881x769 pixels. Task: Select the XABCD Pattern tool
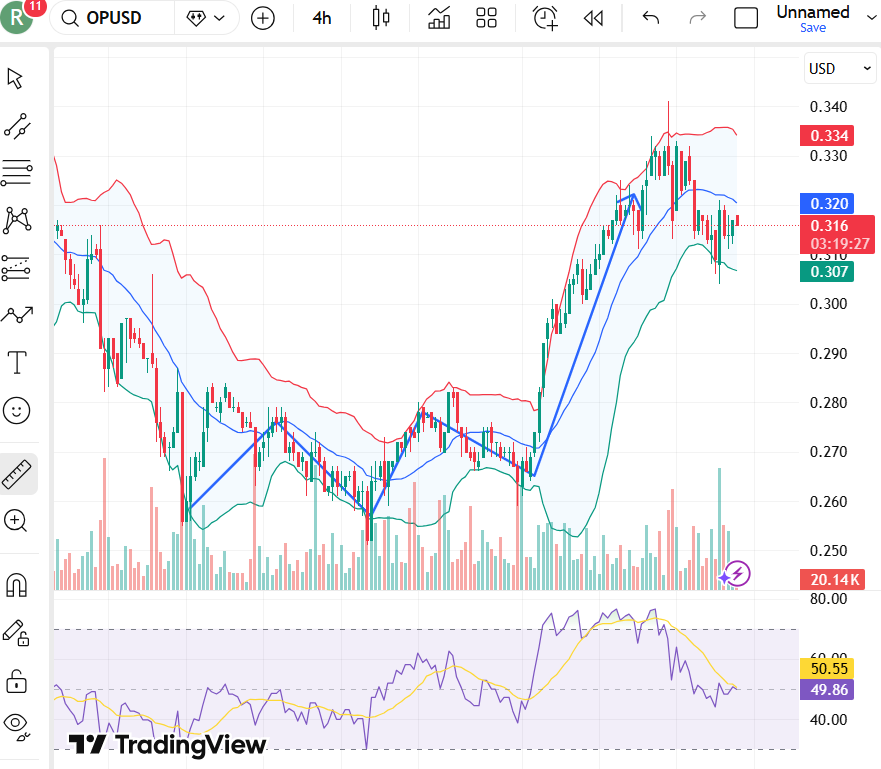[16, 219]
